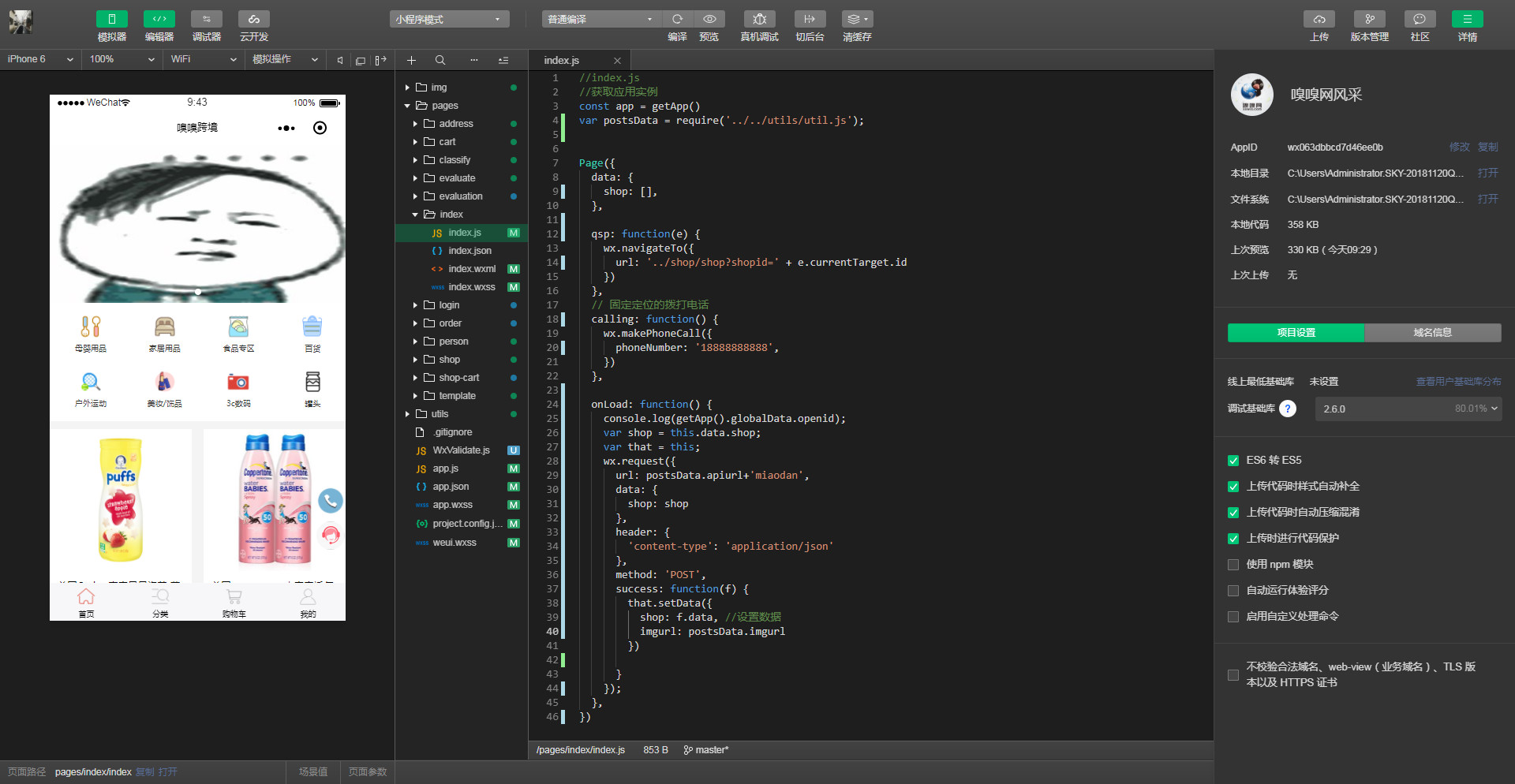Click the upload (上传) icon

pos(1319,20)
